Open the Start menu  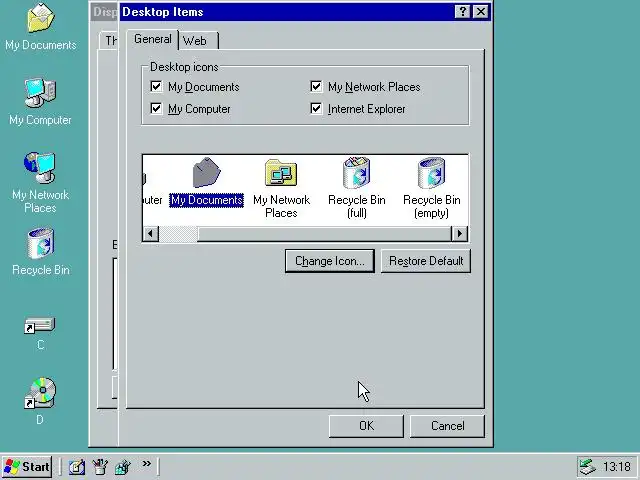coord(27,467)
